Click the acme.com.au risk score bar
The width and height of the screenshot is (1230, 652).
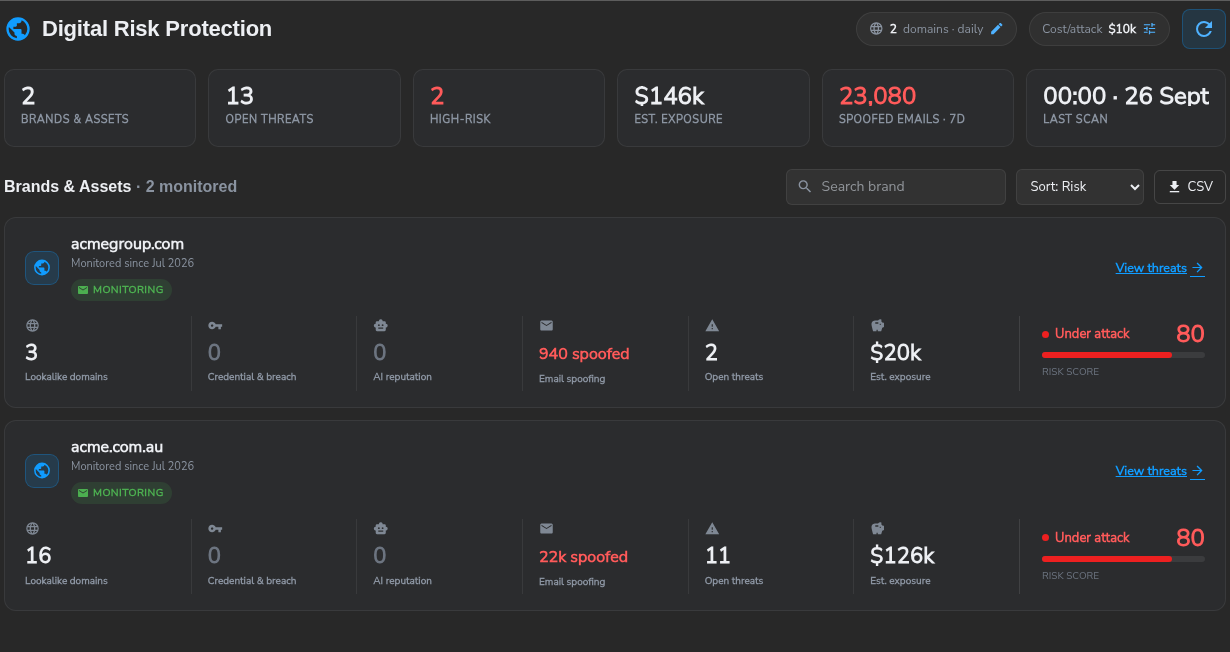click(1123, 559)
